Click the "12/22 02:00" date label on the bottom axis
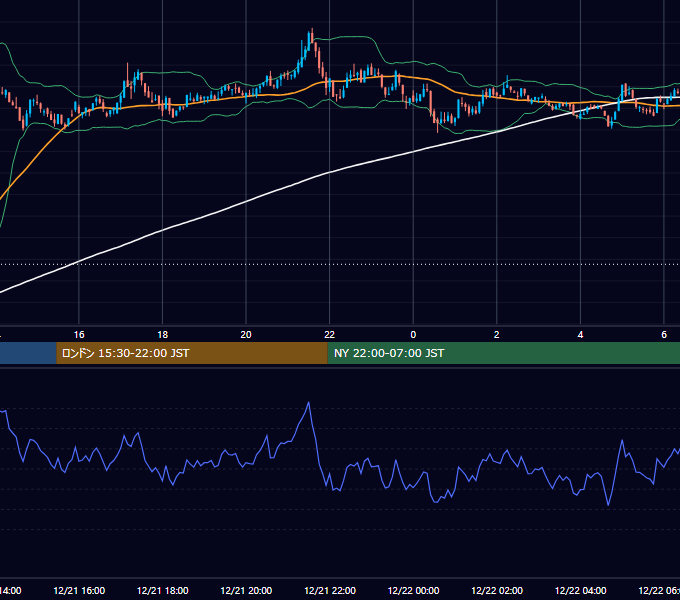 497,590
